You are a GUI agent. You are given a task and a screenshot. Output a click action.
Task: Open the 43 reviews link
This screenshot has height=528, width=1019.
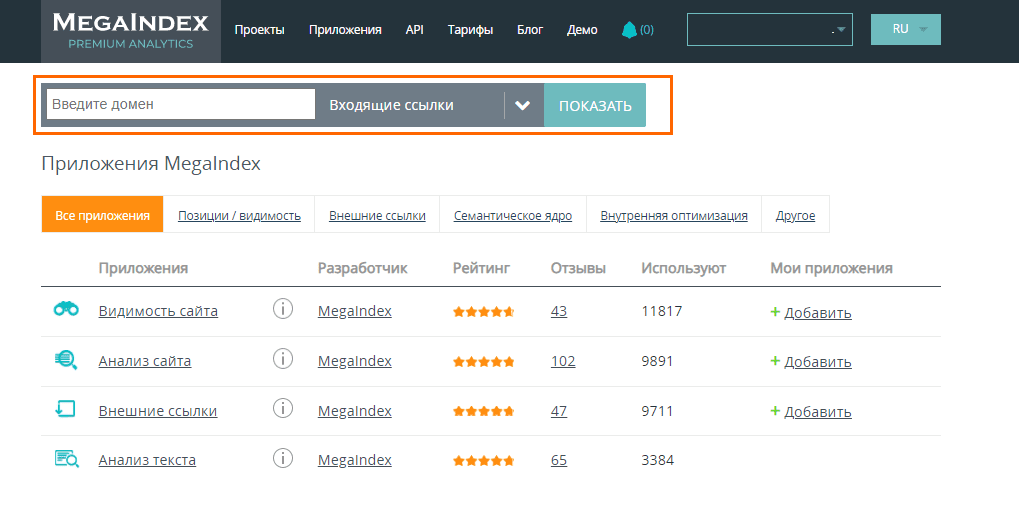coord(559,311)
